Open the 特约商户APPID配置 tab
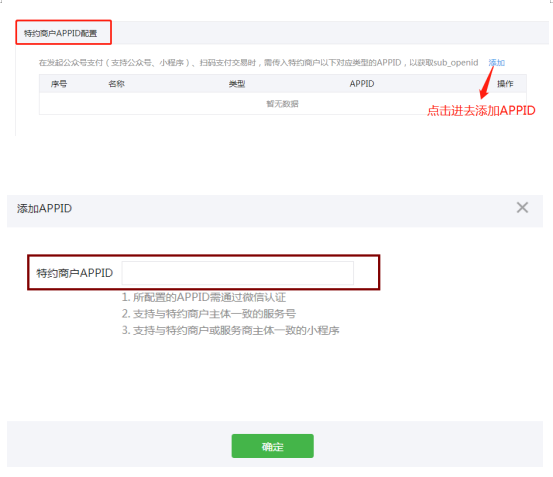The image size is (553, 477). (63, 32)
